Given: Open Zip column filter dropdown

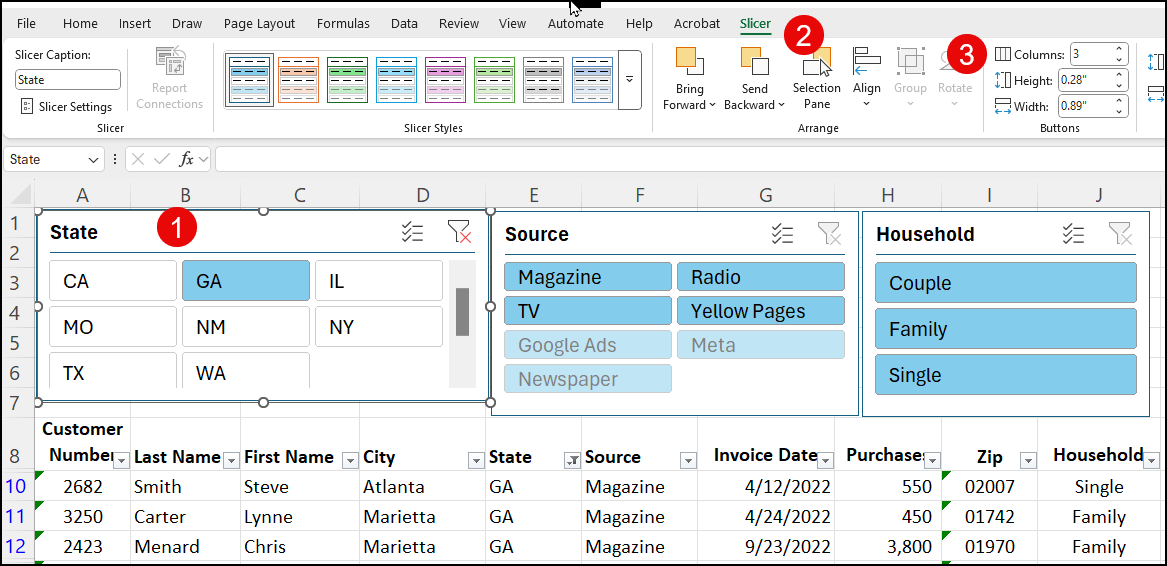Looking at the screenshot, I should point(1028,461).
